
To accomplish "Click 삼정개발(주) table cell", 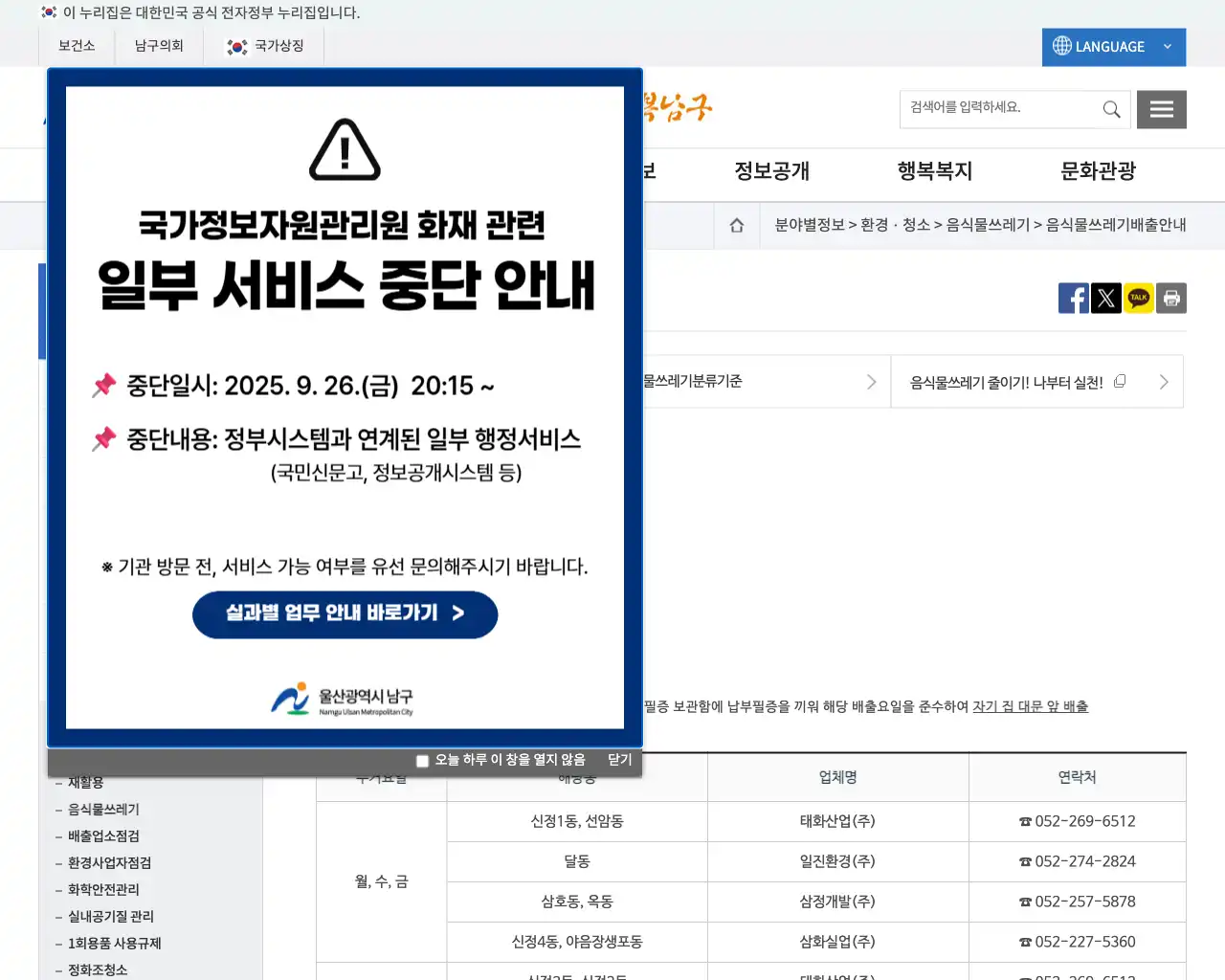I will [x=837, y=902].
